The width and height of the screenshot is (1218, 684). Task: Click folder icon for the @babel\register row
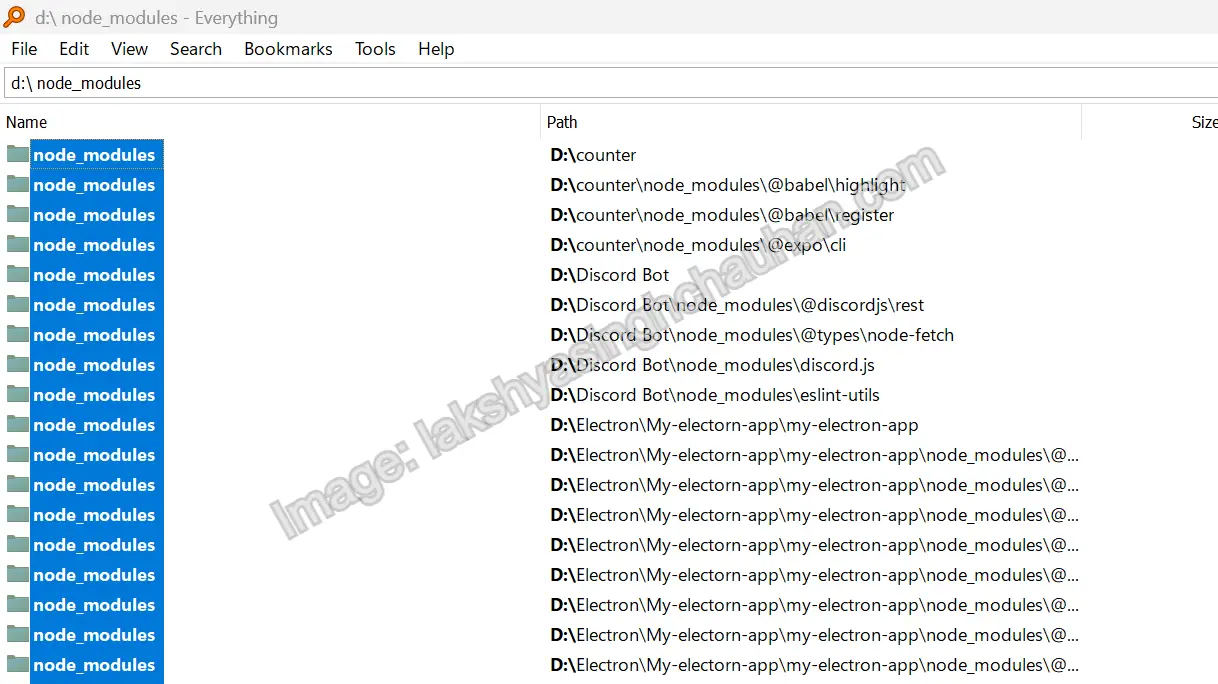(18, 214)
